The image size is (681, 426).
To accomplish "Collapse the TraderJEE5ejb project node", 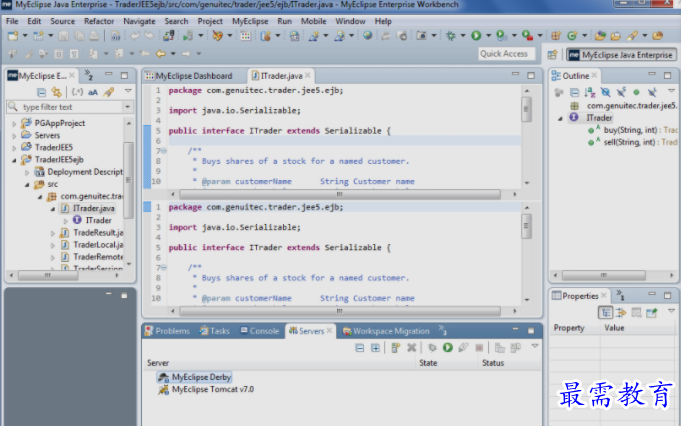I will click(x=14, y=160).
